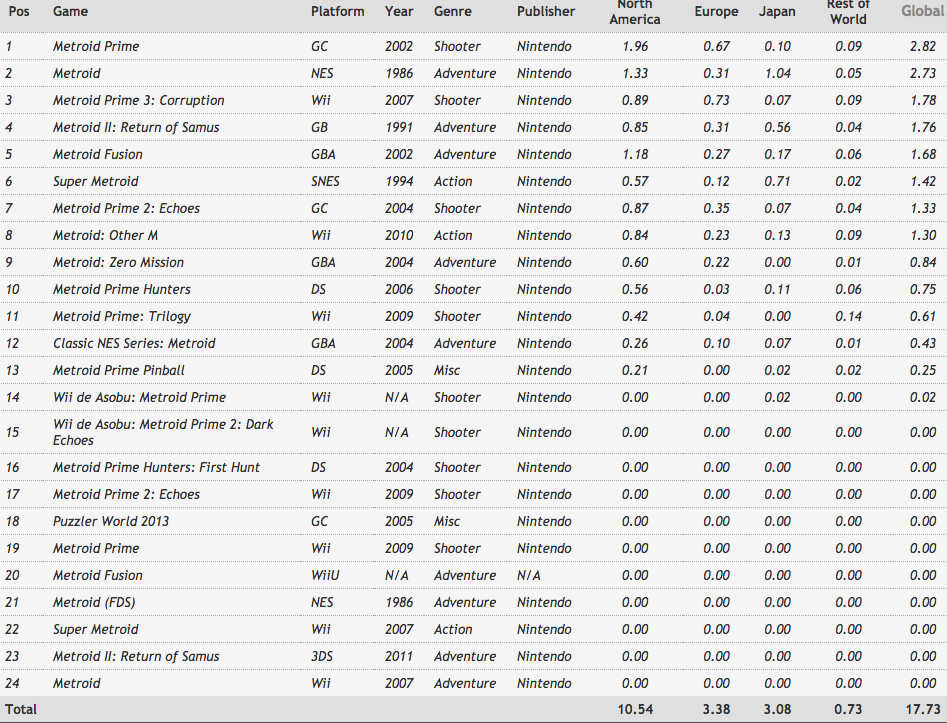
Task: Open Metroid Prime: Trilogy
Action: 122,317
